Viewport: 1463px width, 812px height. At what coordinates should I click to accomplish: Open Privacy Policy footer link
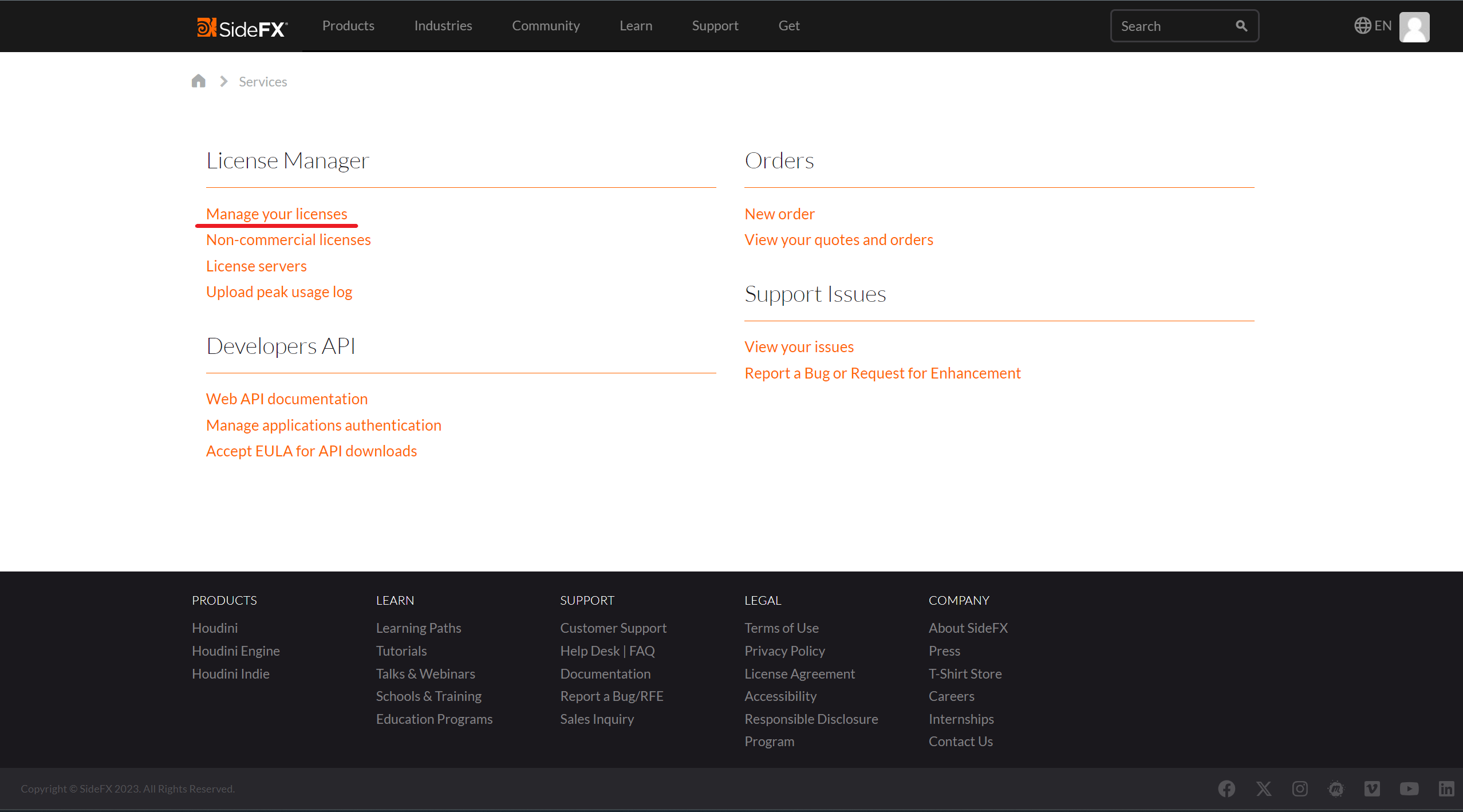[x=784, y=651]
